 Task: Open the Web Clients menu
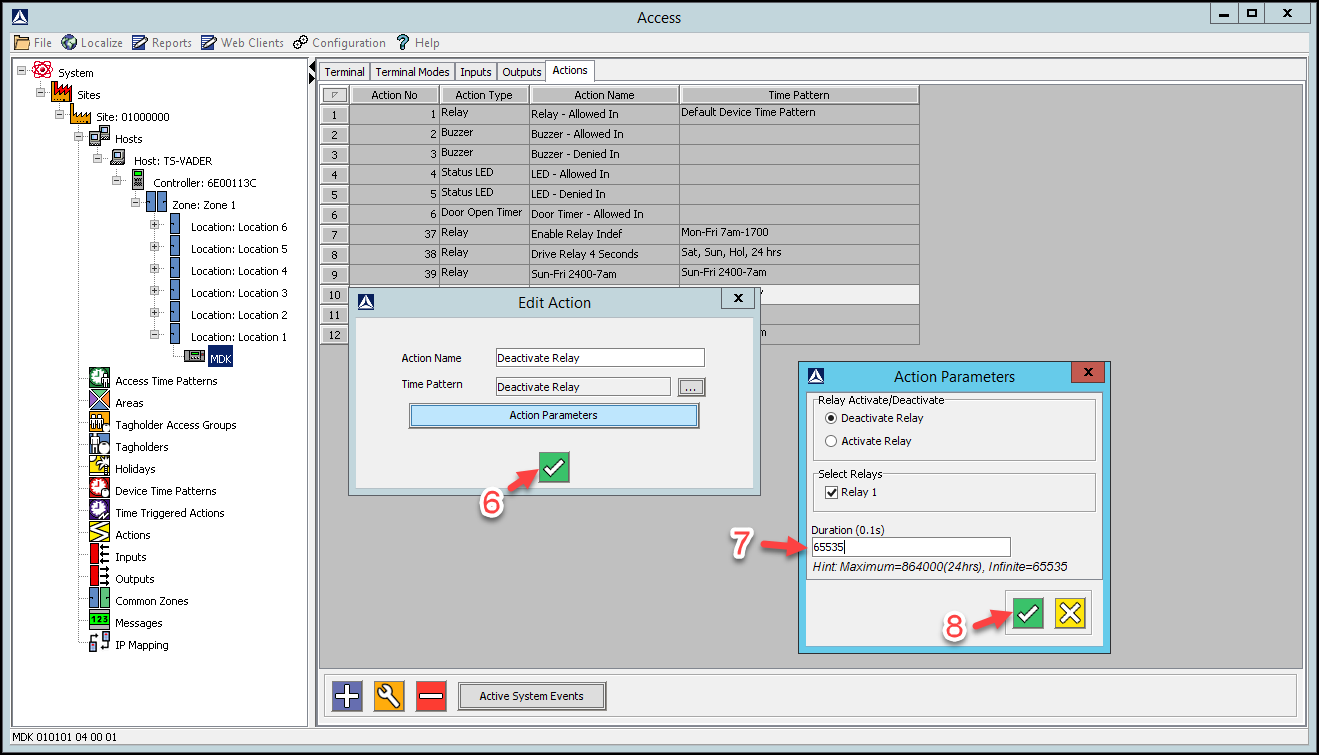click(242, 43)
